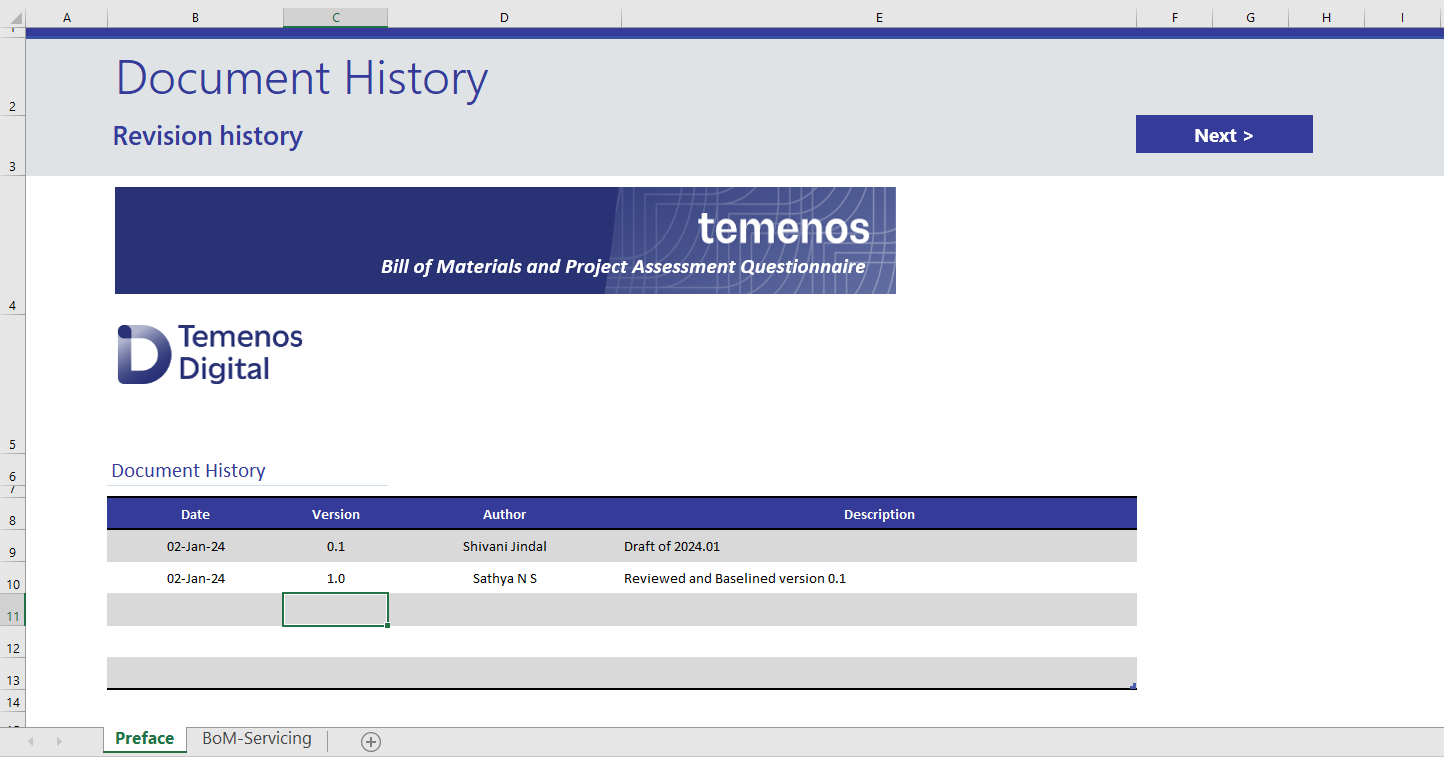Image resolution: width=1444 pixels, height=757 pixels.
Task: Select the Preface sheet tab
Action: point(145,739)
